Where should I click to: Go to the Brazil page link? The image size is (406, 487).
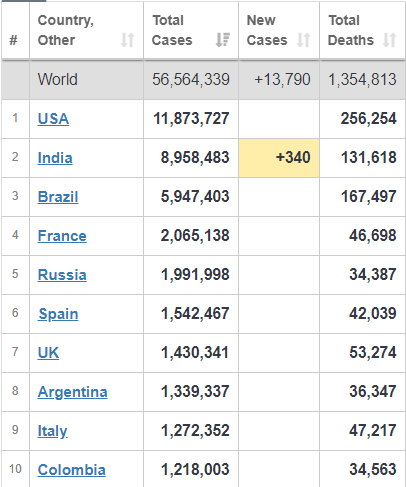click(58, 197)
